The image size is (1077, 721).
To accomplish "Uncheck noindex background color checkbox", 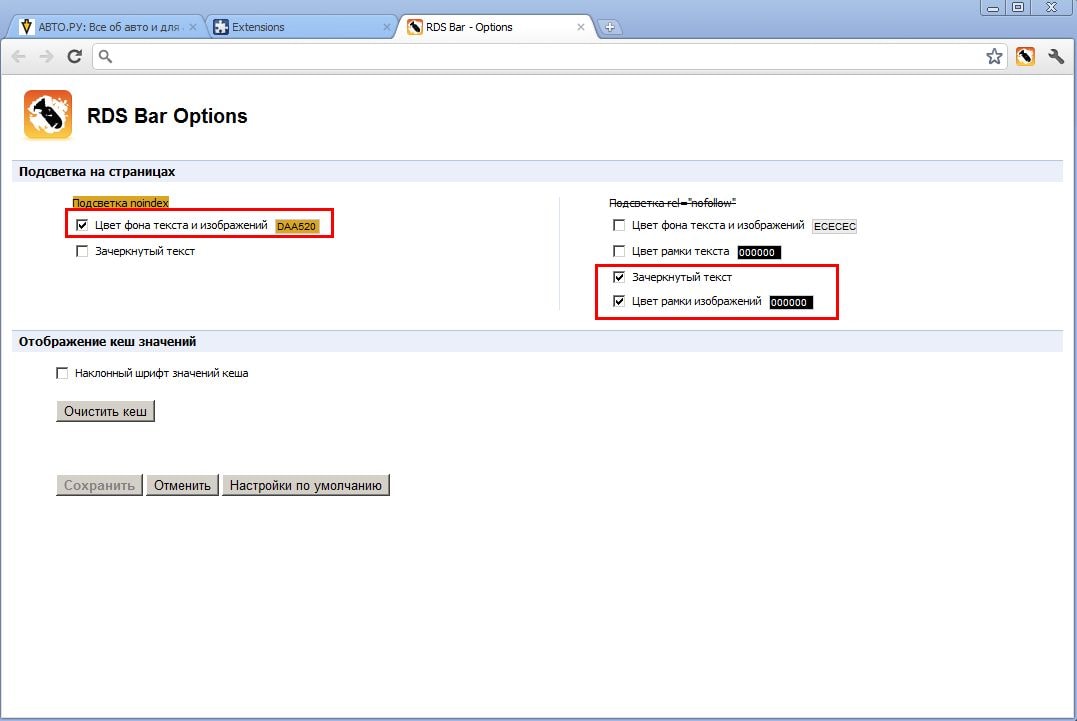I will point(82,225).
